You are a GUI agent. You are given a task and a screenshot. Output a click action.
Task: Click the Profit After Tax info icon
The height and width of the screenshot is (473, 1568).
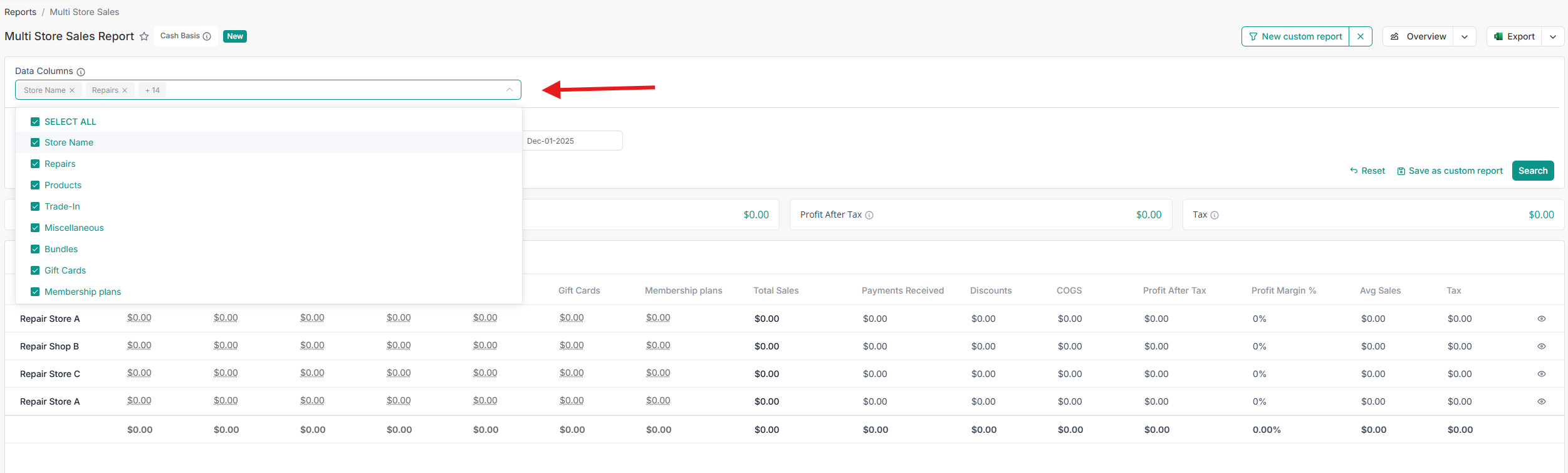[869, 215]
